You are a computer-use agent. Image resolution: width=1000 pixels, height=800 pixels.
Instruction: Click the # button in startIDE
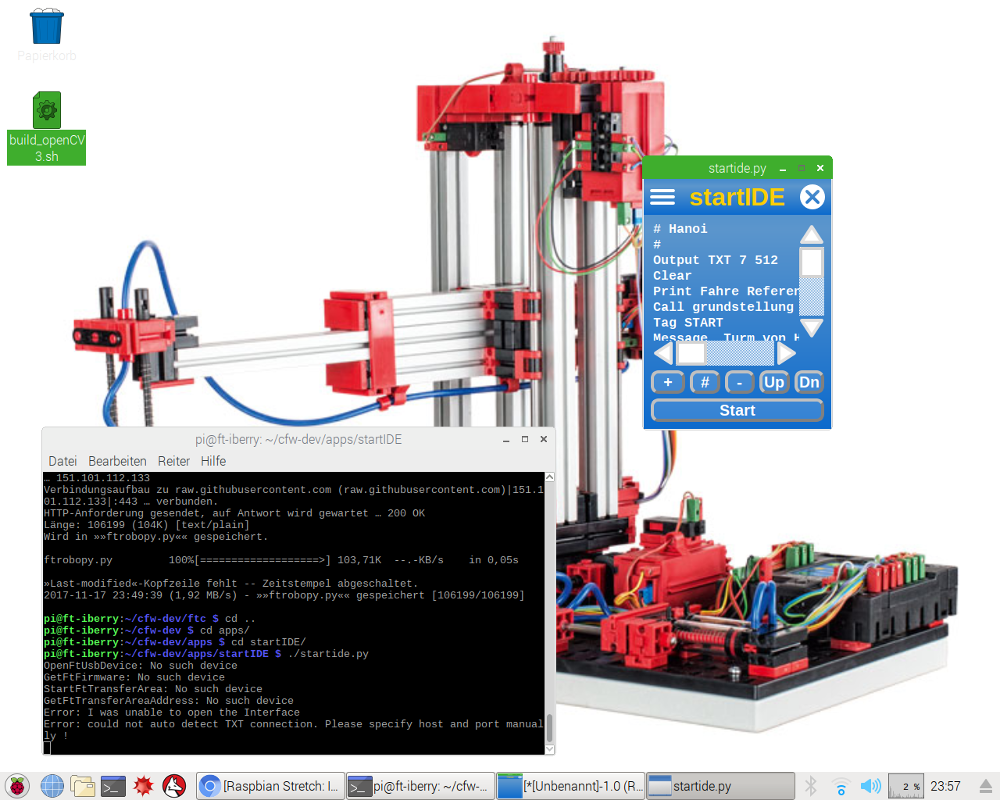coord(704,382)
